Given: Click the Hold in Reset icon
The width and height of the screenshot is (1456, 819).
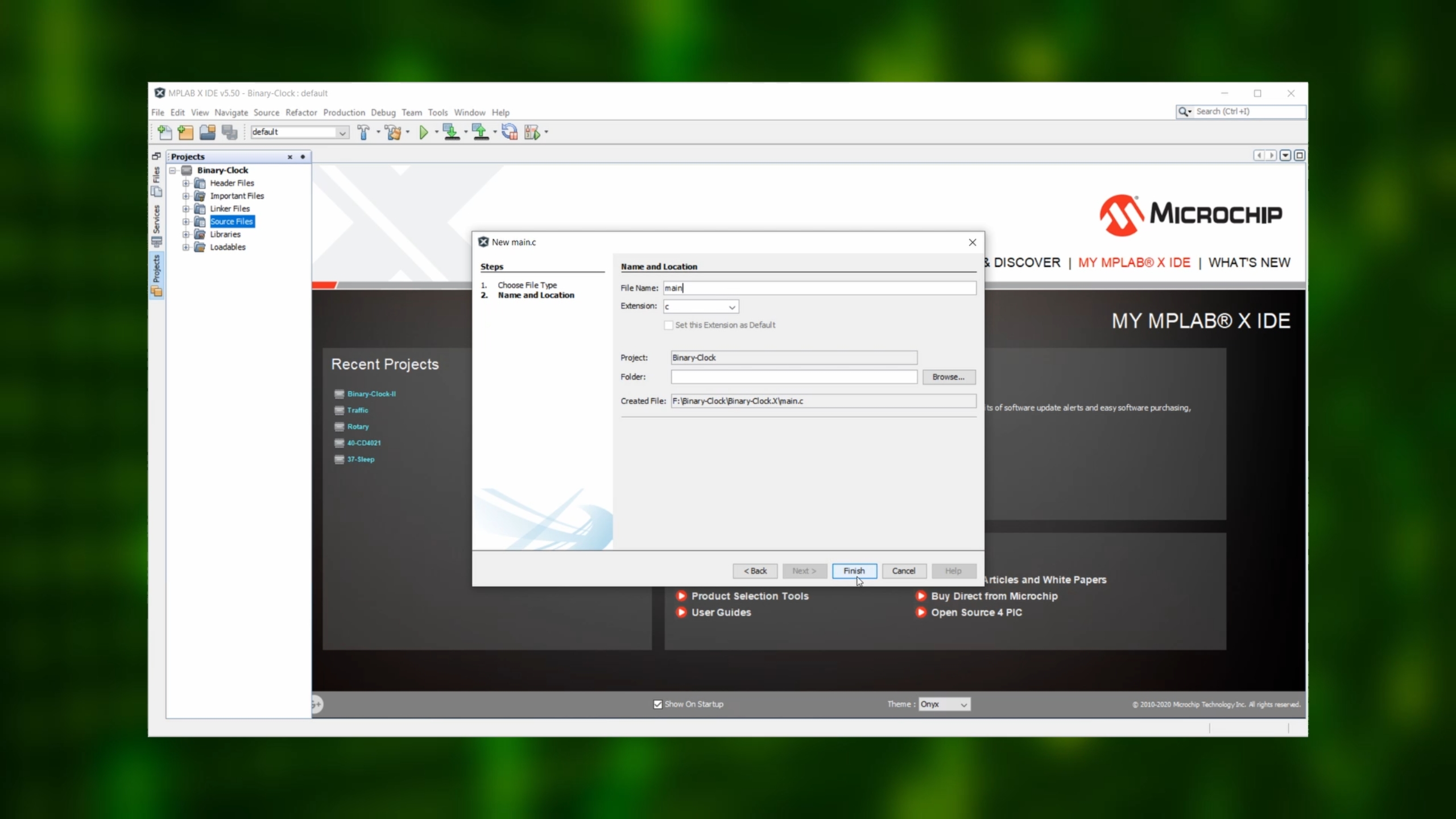Looking at the screenshot, I should [510, 133].
